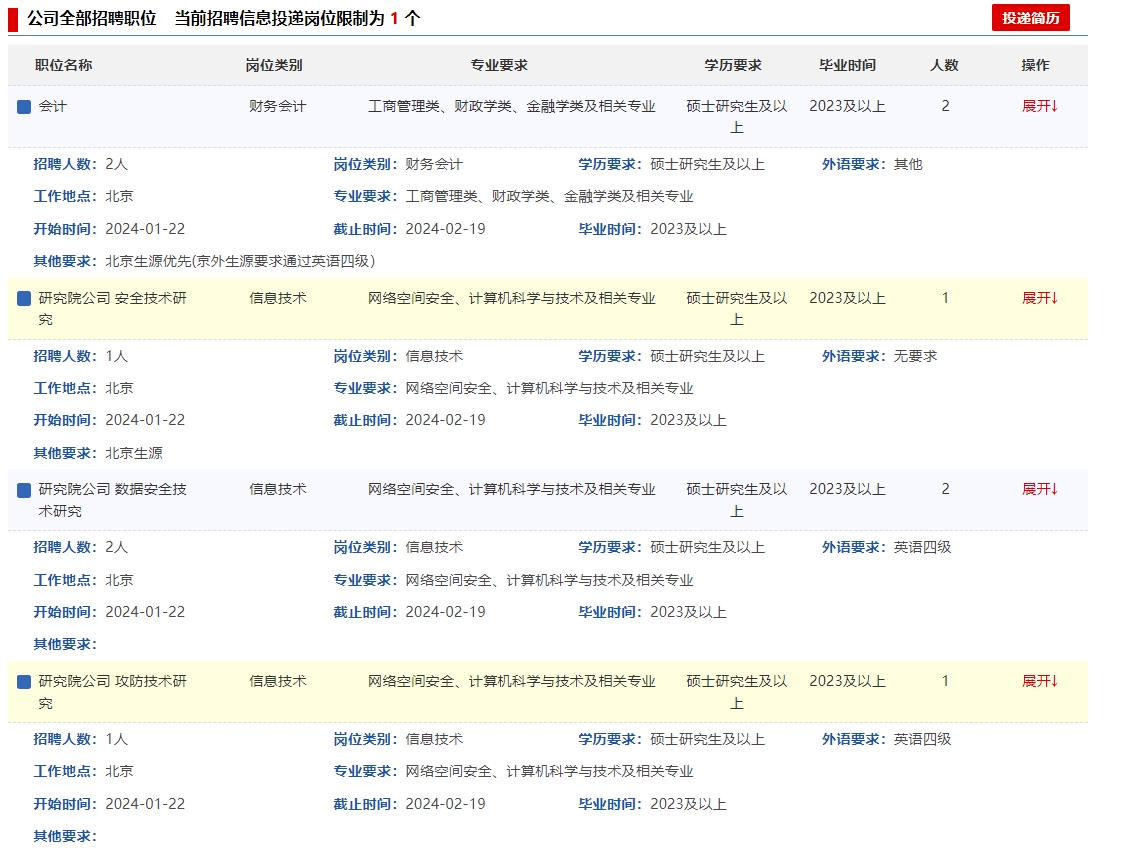Click the 毕业时间 column header

[x=847, y=65]
